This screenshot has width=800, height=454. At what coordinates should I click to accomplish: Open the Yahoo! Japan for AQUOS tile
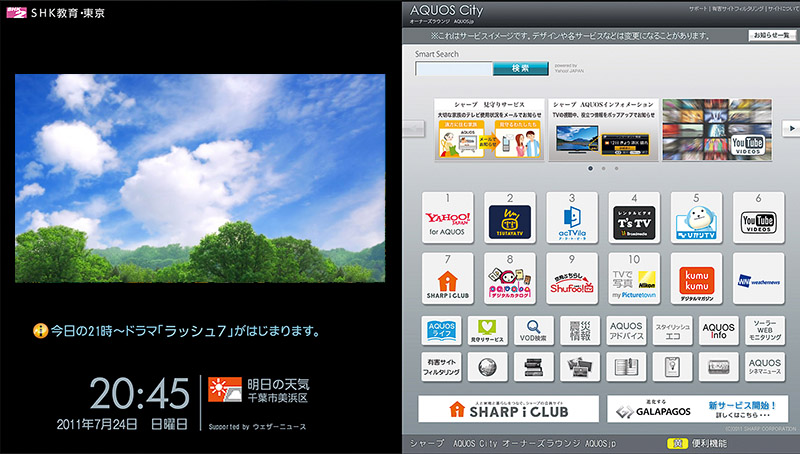click(x=447, y=218)
